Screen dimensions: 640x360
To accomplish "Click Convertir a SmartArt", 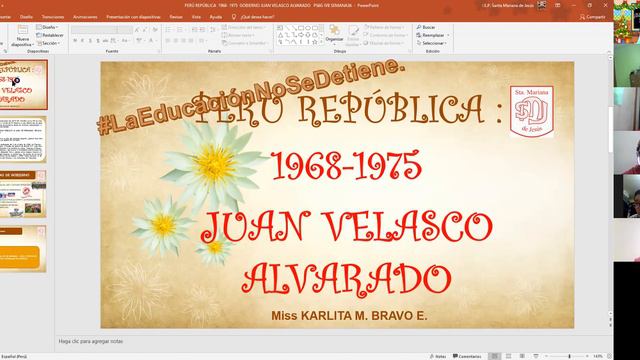I will [244, 43].
